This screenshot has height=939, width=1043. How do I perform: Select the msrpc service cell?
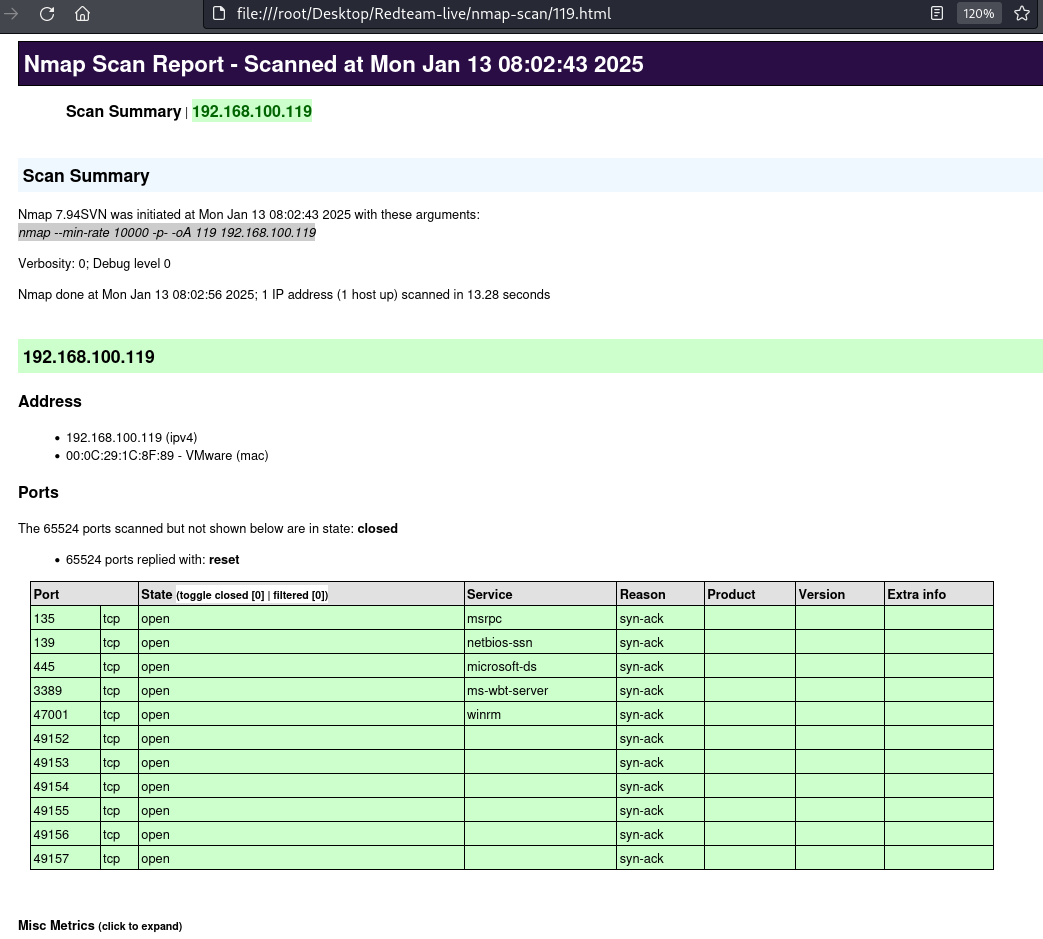coord(484,618)
